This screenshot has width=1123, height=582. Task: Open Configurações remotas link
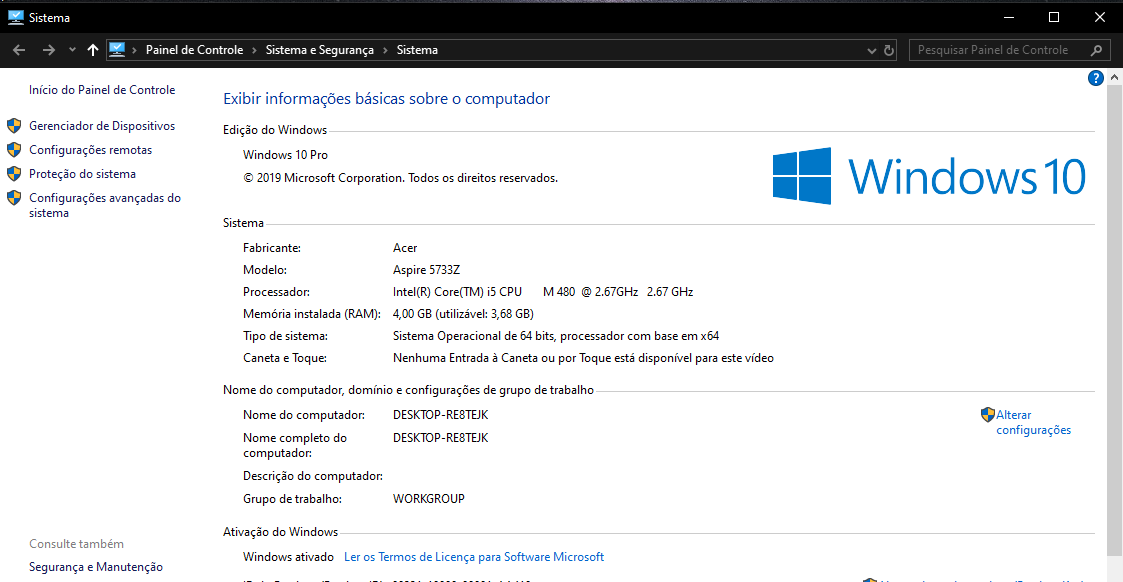point(90,150)
